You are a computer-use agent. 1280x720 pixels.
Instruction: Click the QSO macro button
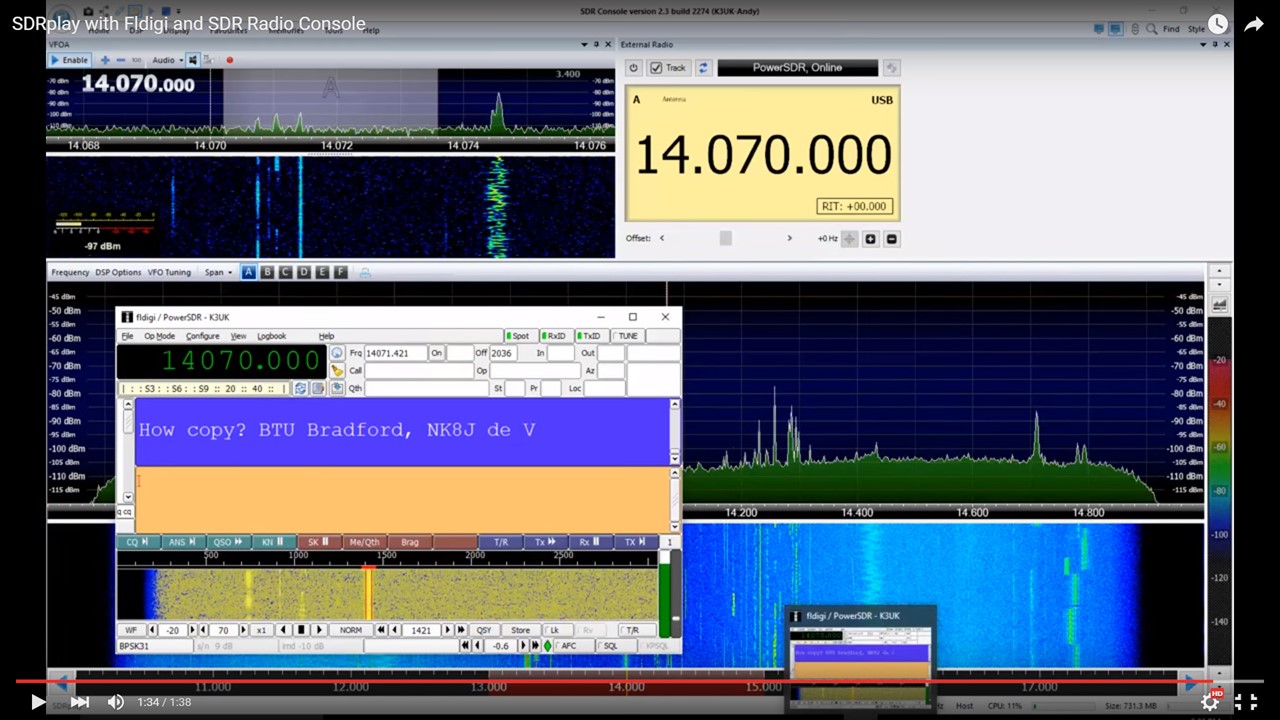point(228,542)
